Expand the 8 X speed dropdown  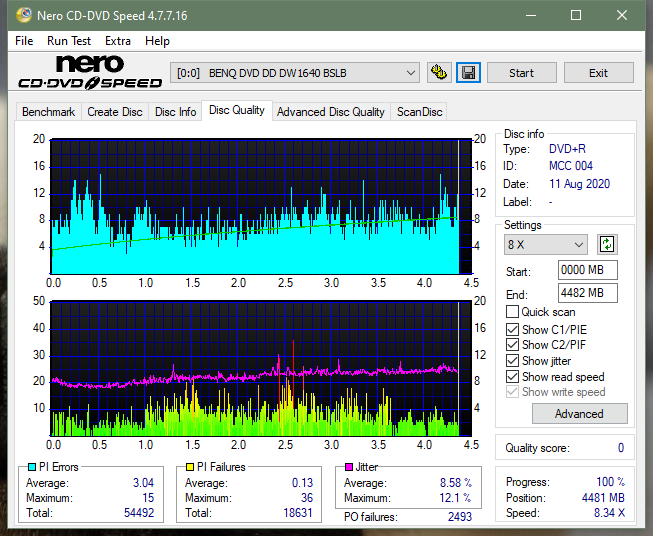(x=546, y=244)
